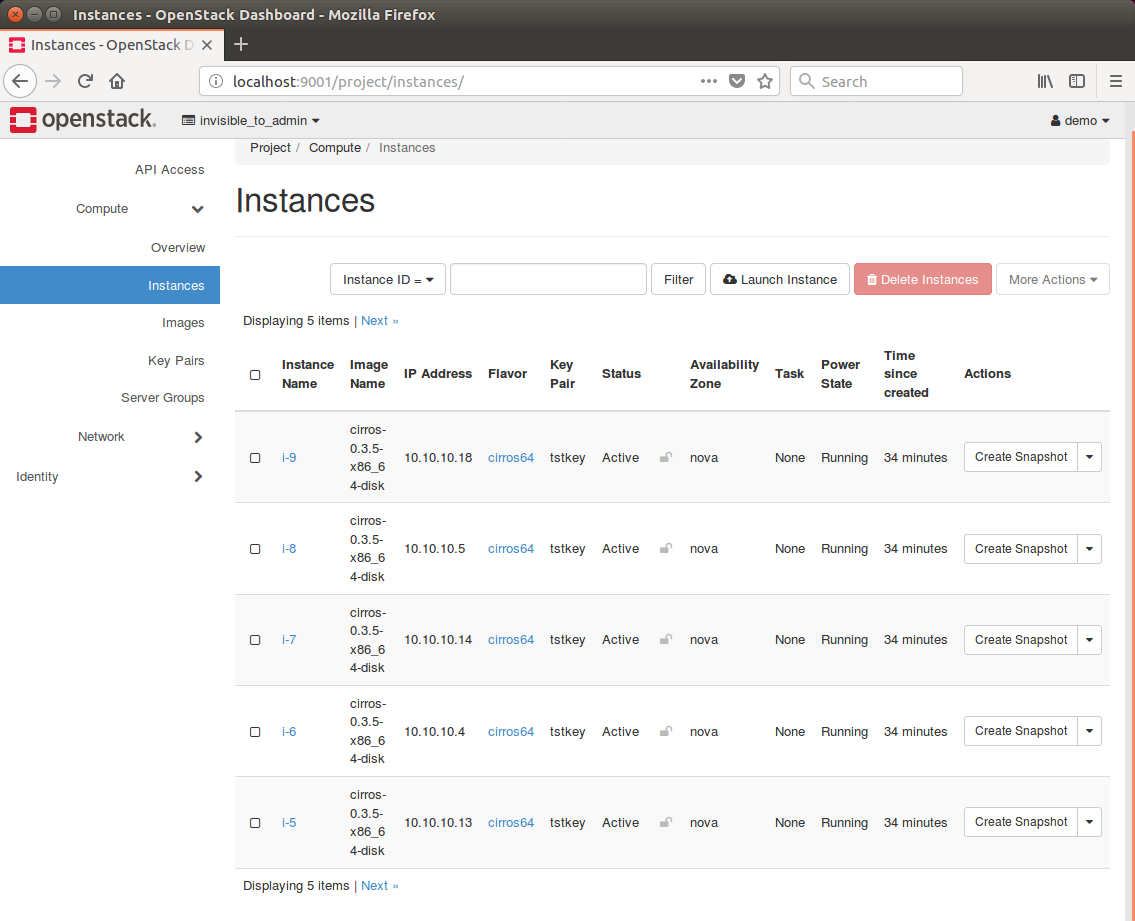Viewport: 1135px width, 921px height.
Task: Toggle the Firefox sidebar icon
Action: pos(1077,81)
